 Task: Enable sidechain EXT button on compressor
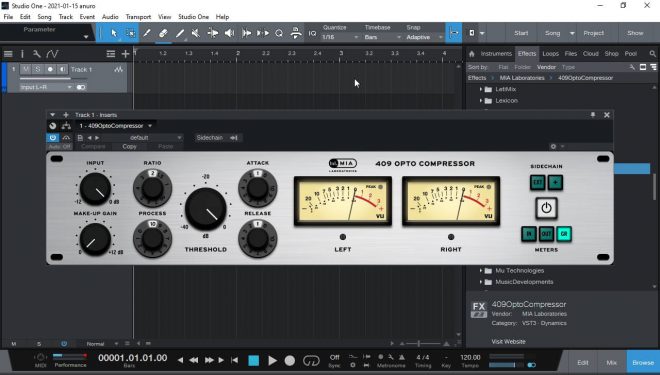(x=538, y=182)
